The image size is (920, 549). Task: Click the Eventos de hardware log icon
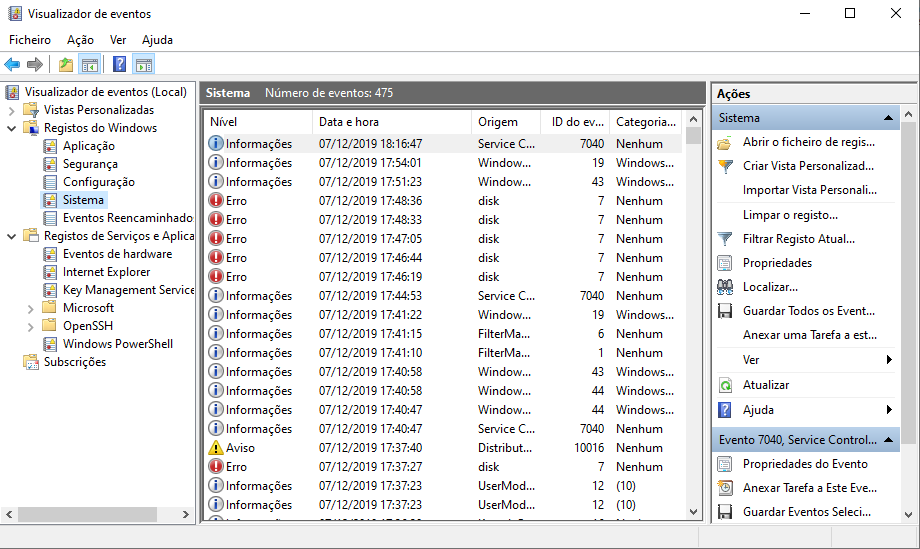coord(51,254)
